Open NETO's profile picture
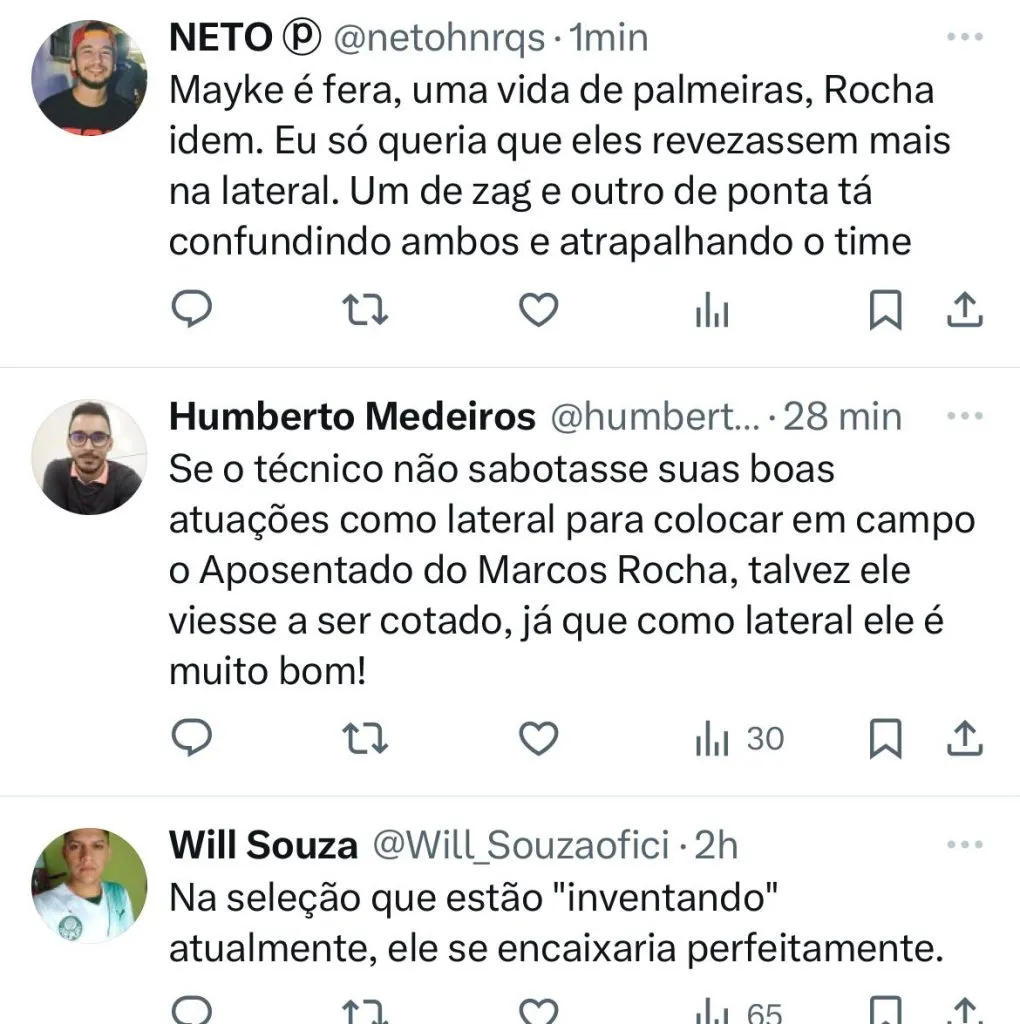 90,77
